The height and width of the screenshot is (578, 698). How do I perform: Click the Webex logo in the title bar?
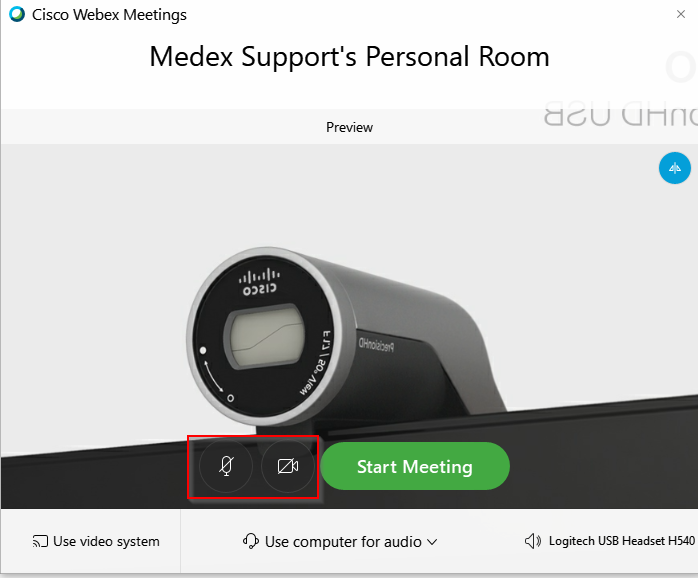pyautogui.click(x=17, y=14)
